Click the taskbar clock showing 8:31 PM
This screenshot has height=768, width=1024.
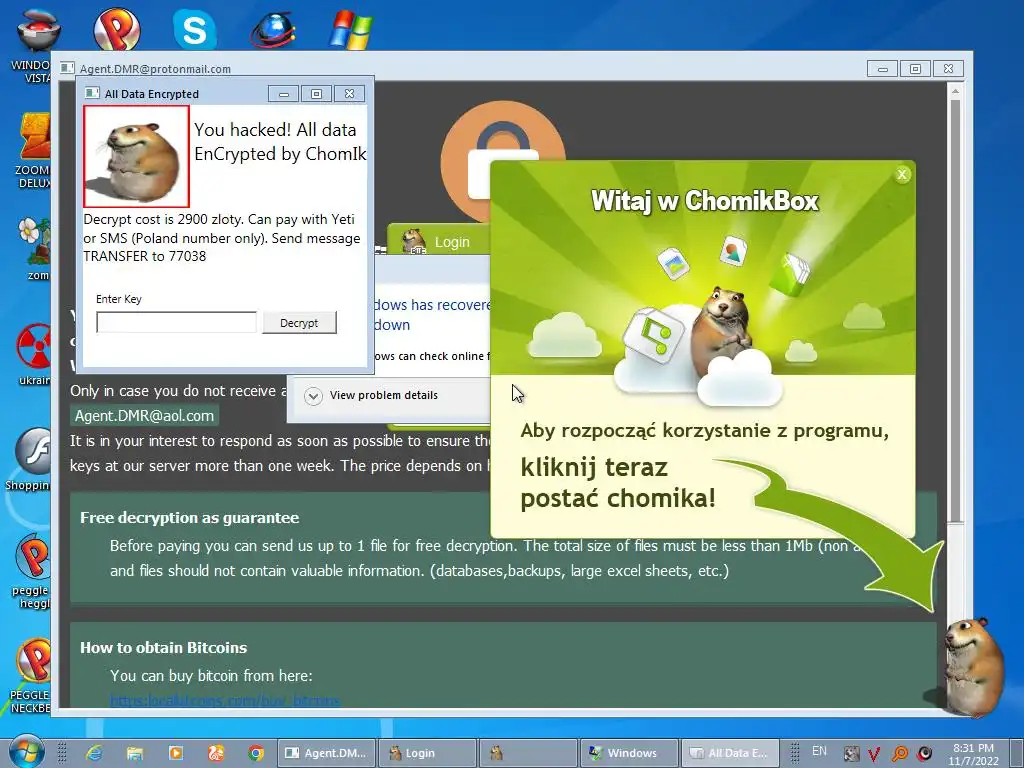click(x=974, y=754)
